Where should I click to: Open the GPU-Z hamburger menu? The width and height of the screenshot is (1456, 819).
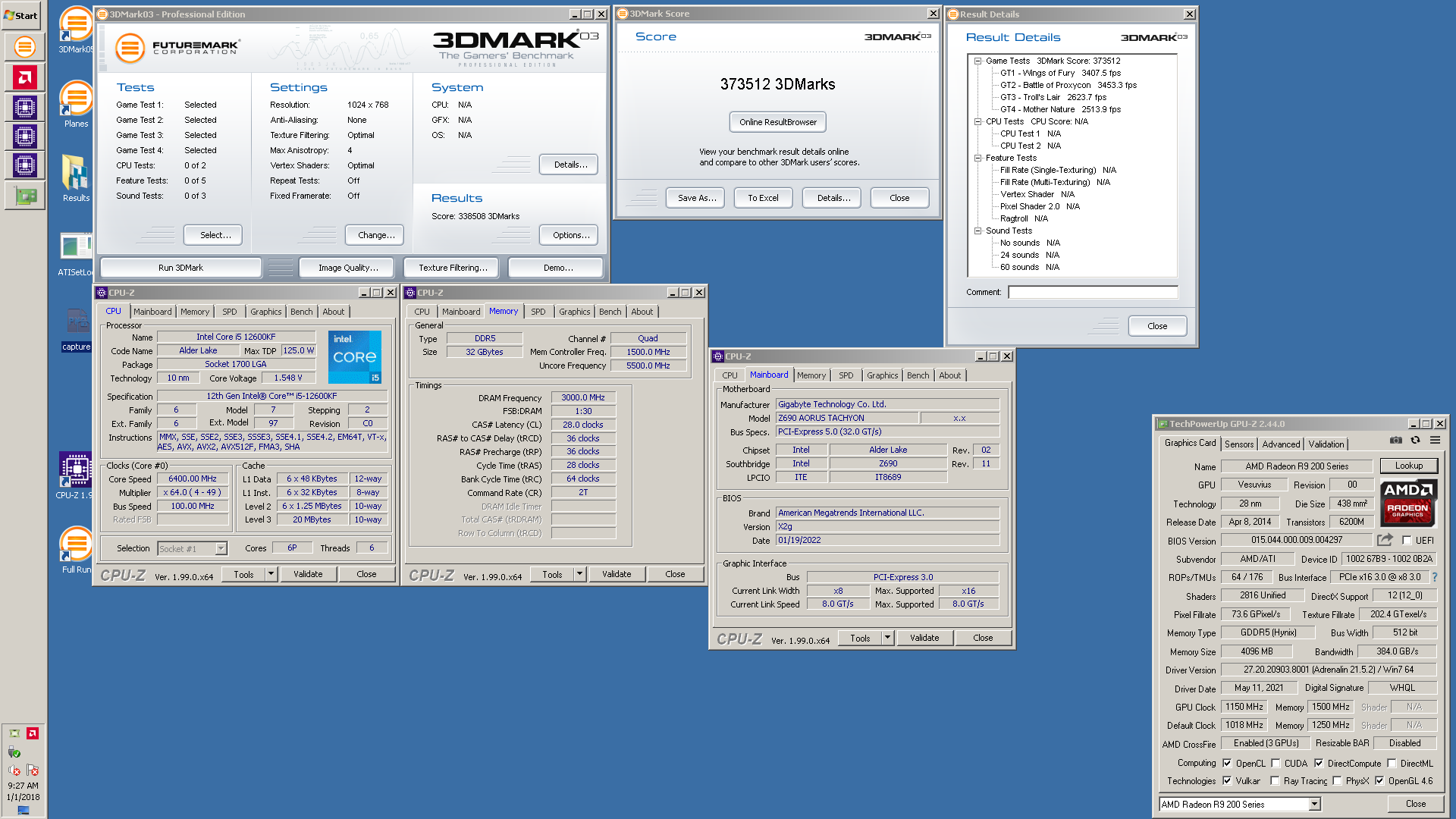[x=1435, y=441]
